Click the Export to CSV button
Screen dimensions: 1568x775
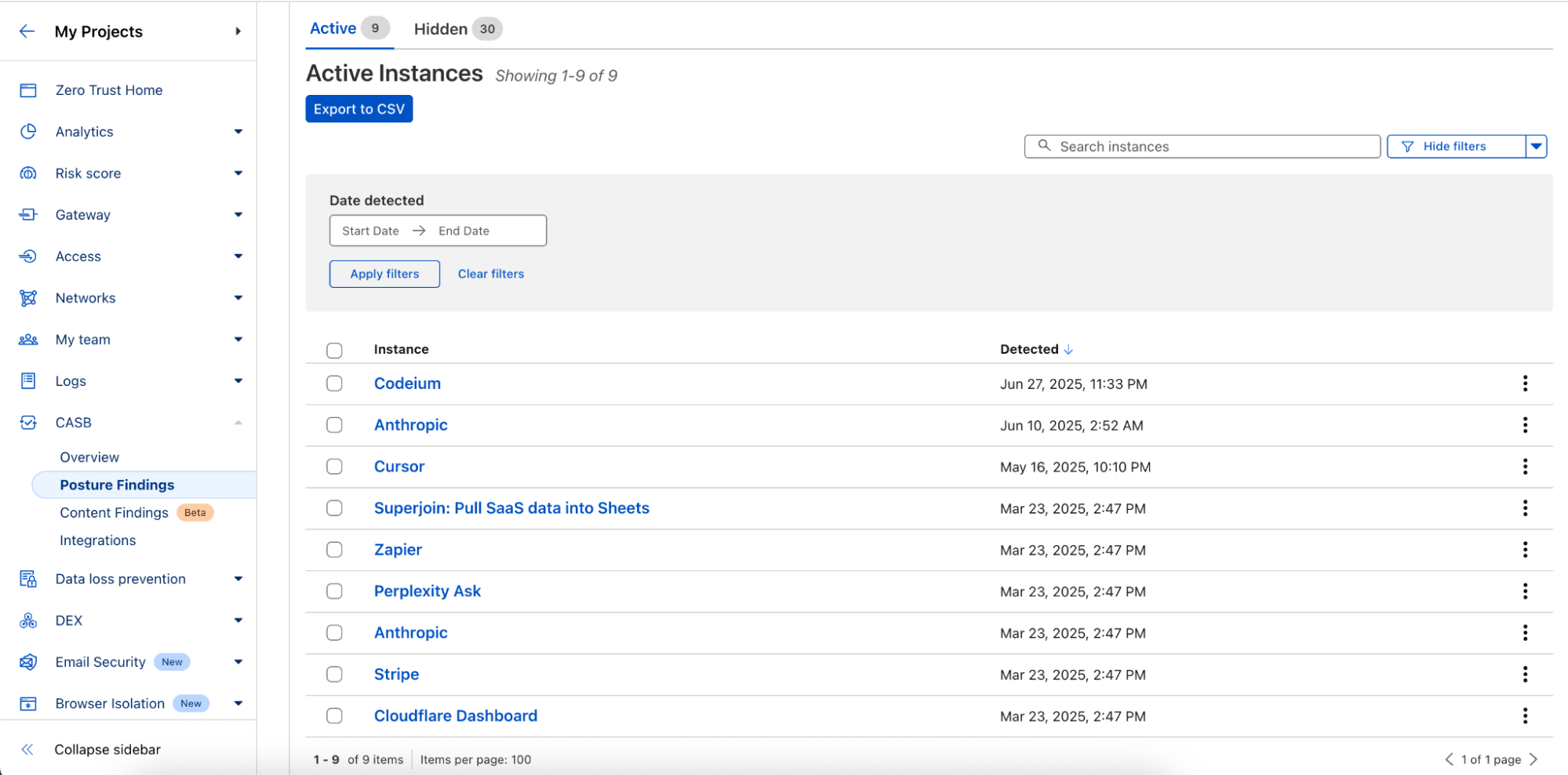coord(358,109)
